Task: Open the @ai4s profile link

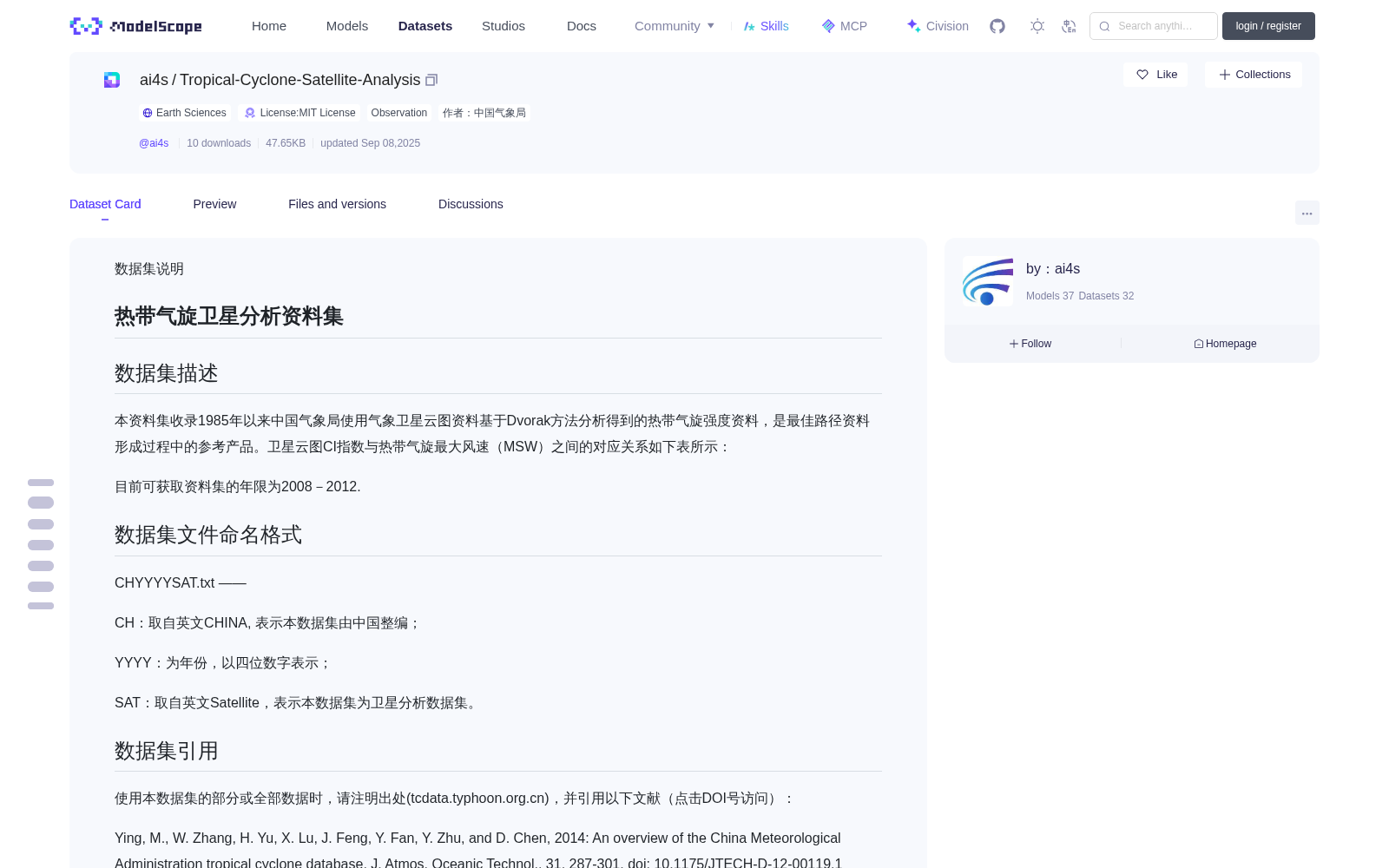Action: click(x=154, y=143)
